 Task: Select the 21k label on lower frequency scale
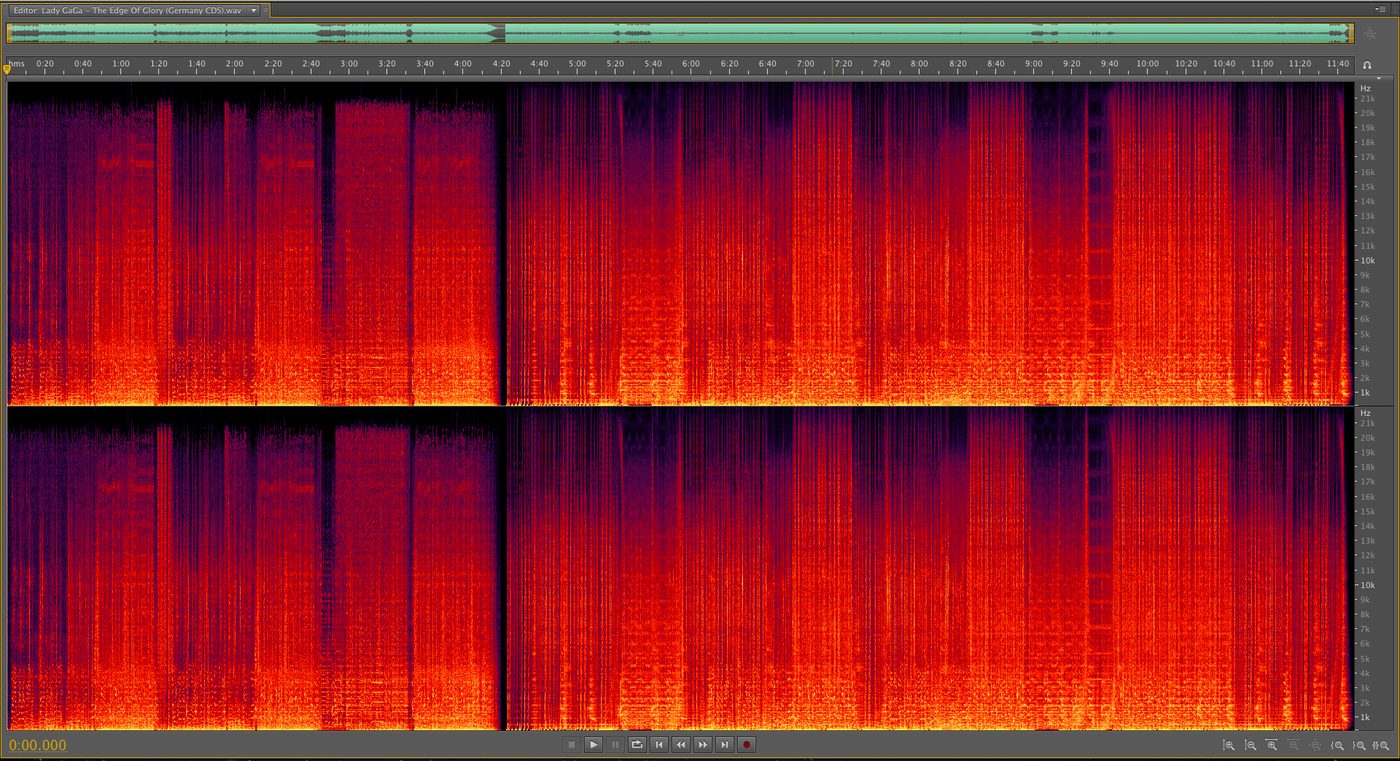click(x=1366, y=424)
